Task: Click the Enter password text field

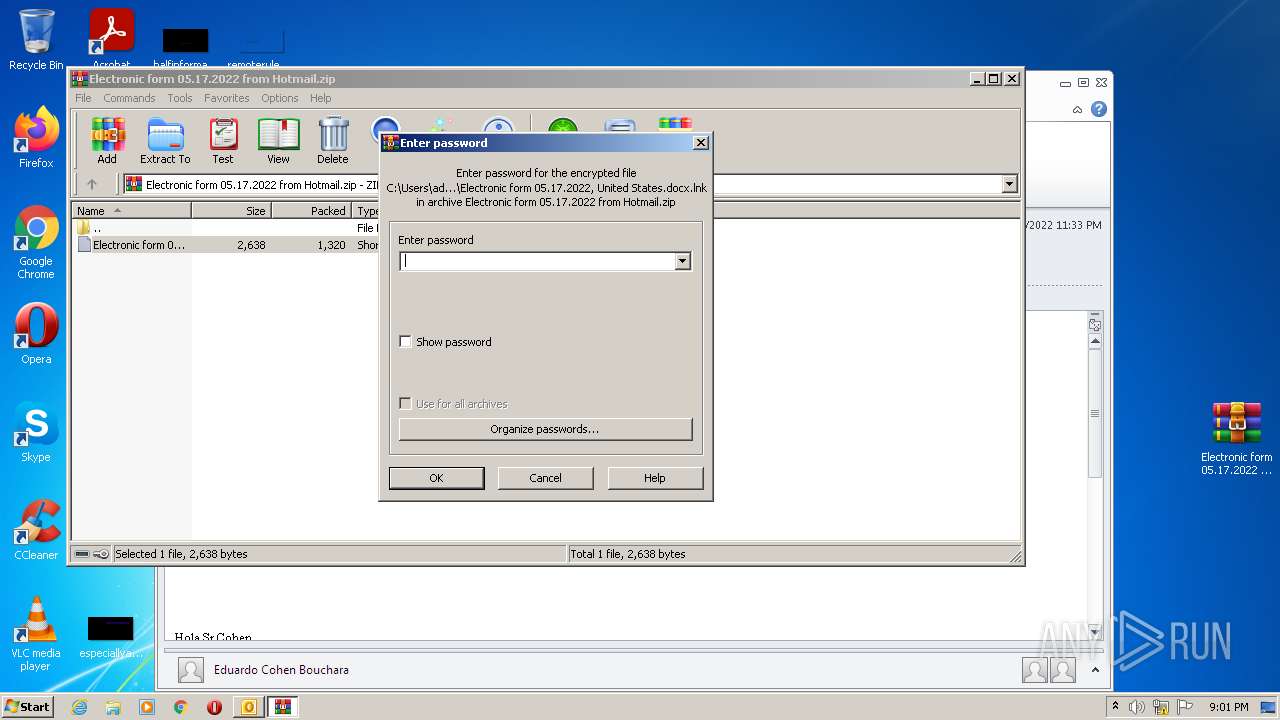Action: click(x=537, y=261)
